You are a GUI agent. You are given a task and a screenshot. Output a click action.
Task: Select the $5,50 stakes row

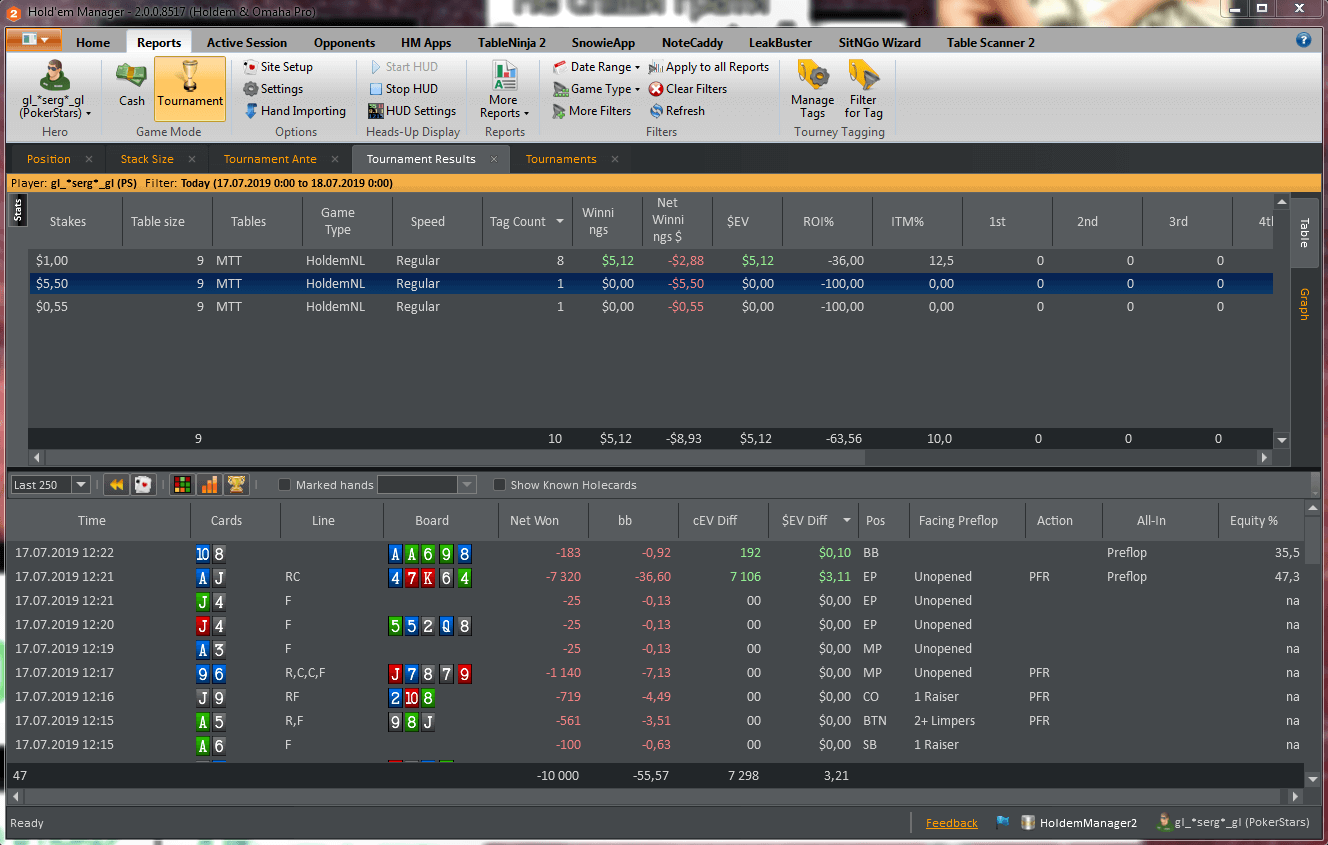650,284
